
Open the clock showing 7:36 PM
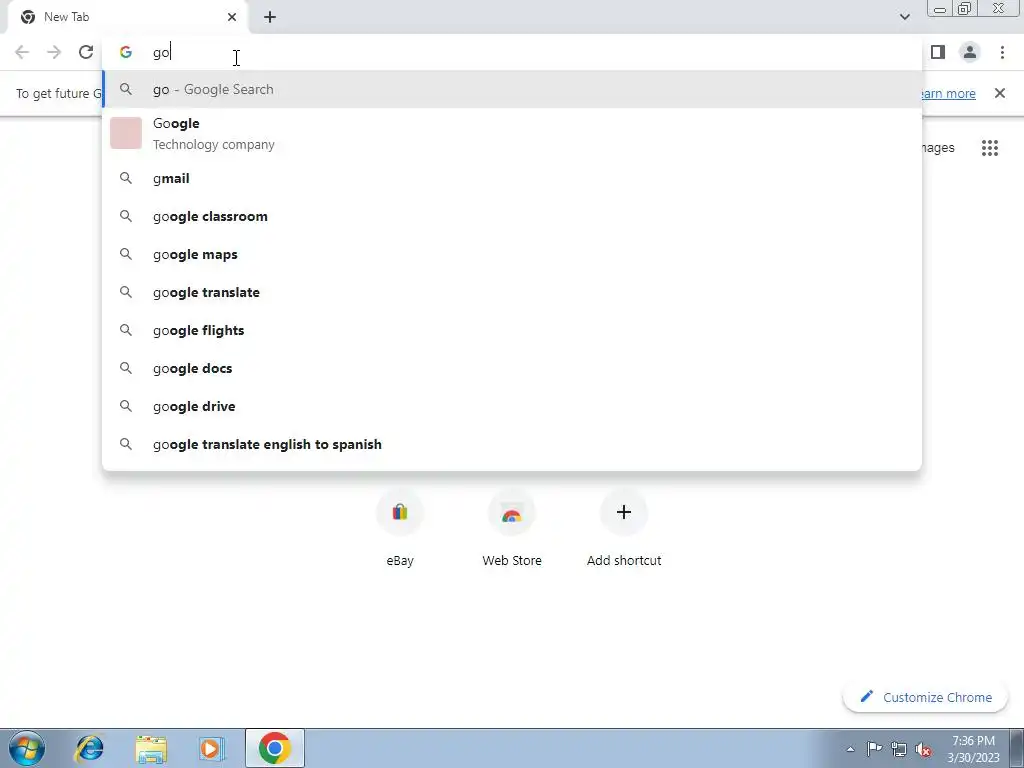(973, 749)
